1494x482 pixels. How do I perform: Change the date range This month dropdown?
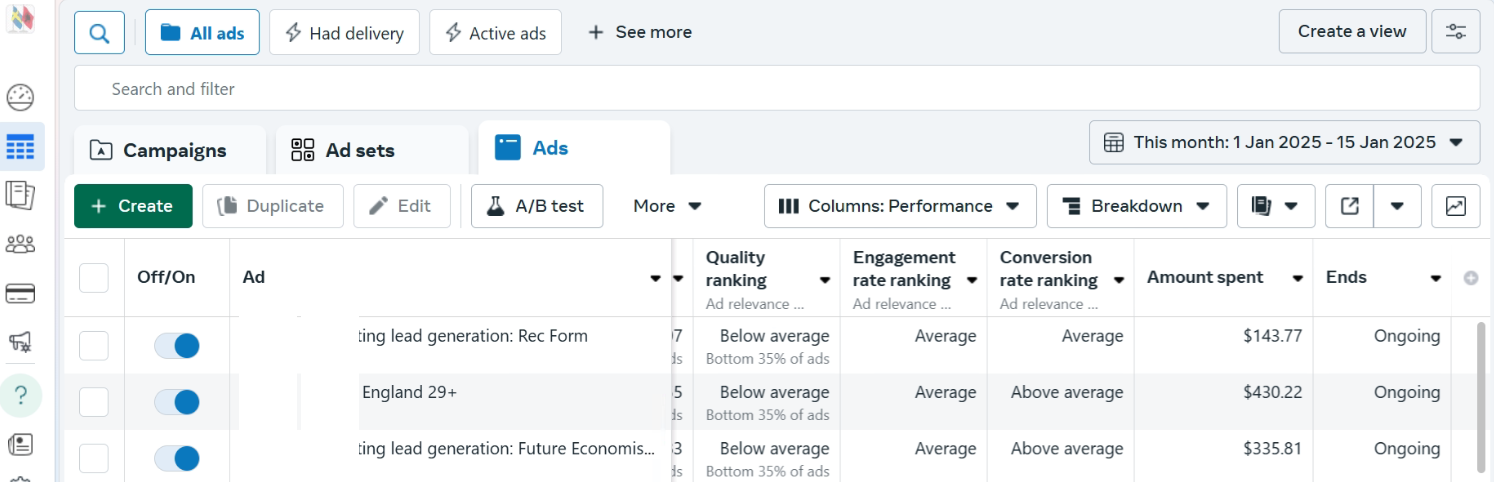[x=1284, y=142]
